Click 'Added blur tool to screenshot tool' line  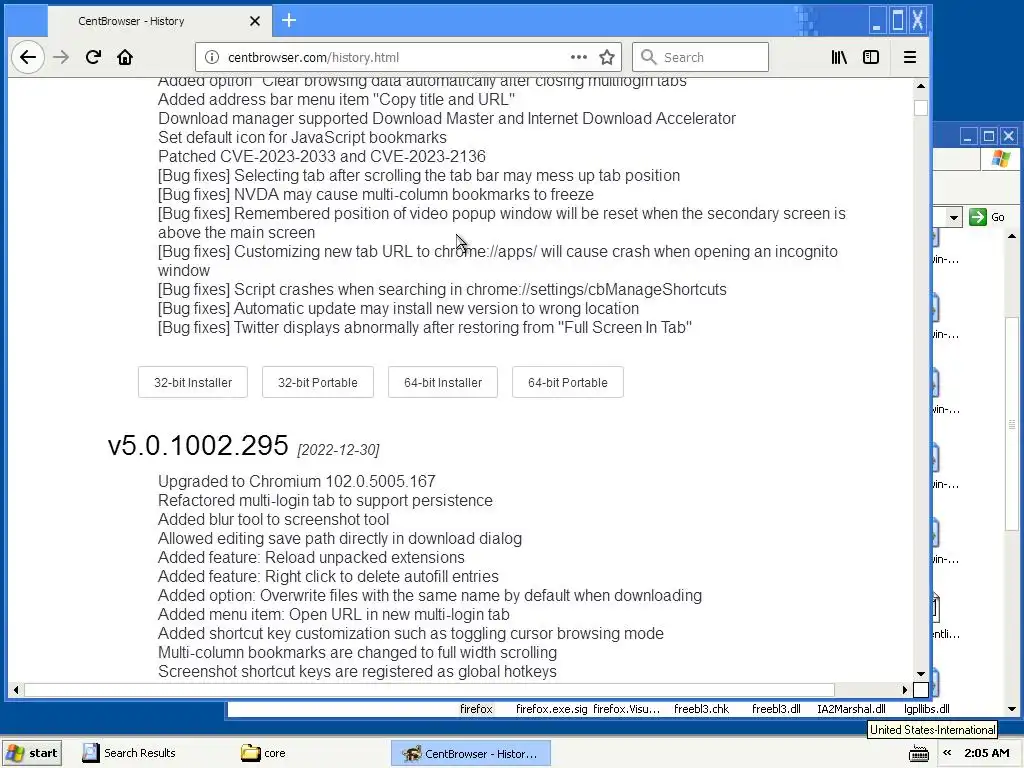click(273, 519)
